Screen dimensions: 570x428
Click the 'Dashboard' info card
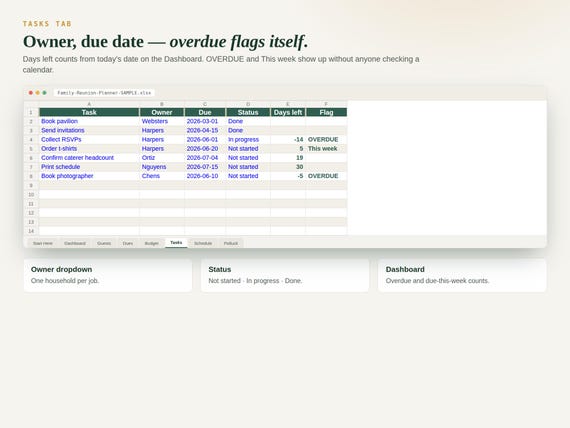462,275
